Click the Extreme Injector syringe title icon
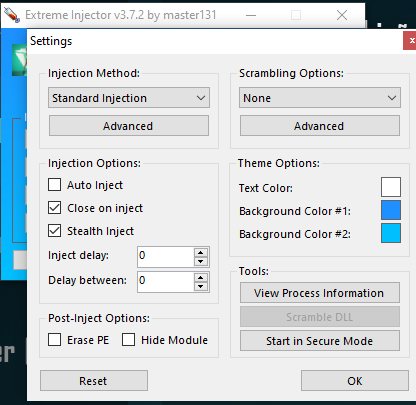The height and width of the screenshot is (405, 416). tap(12, 15)
